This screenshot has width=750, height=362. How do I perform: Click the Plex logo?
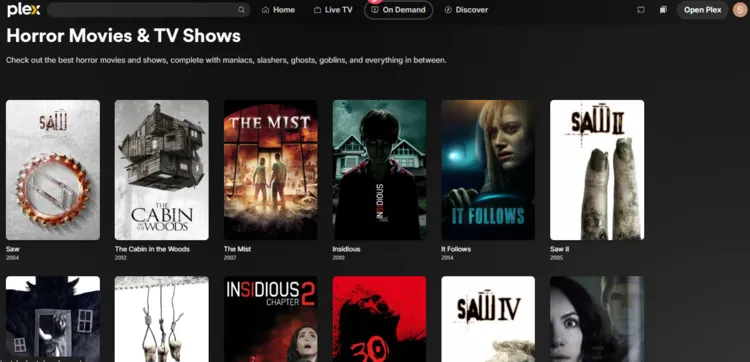(x=23, y=10)
